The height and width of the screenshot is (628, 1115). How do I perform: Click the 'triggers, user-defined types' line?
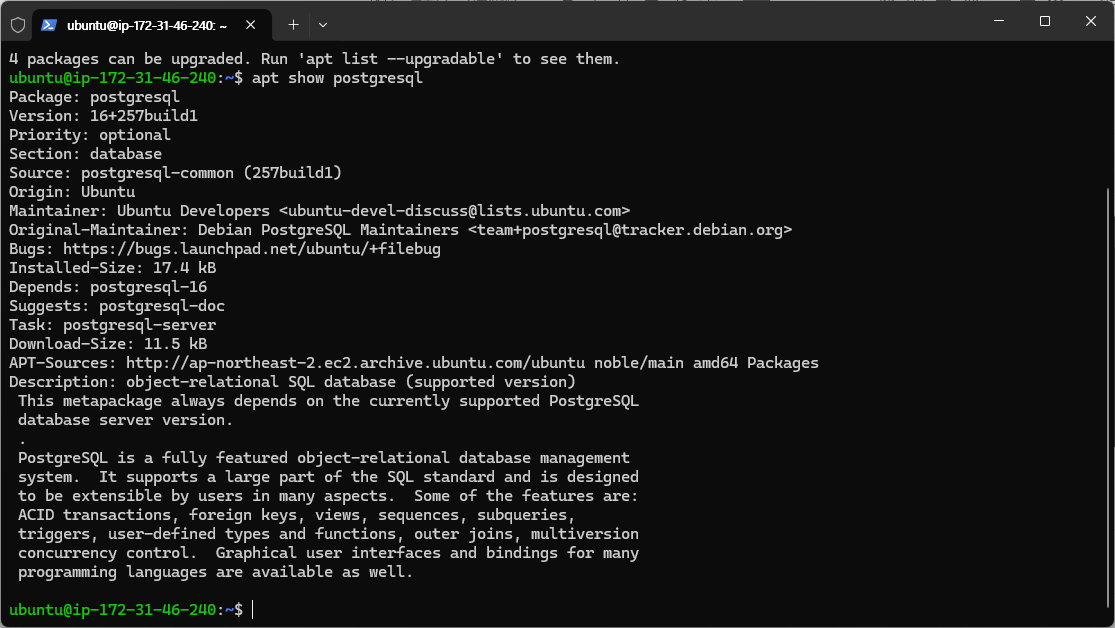(329, 534)
